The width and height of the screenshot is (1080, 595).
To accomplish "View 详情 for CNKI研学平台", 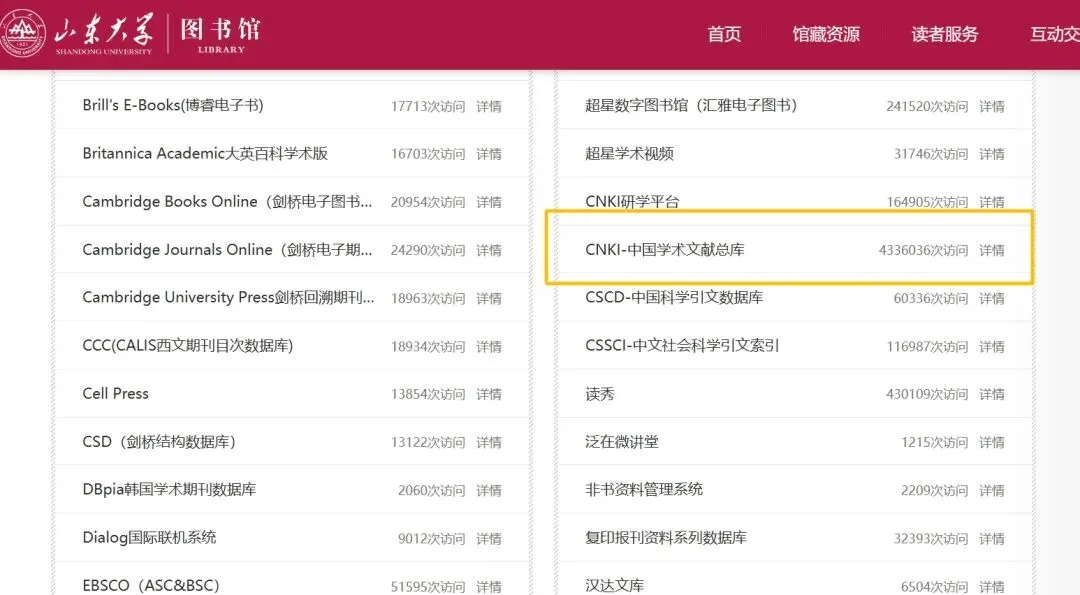I will 992,202.
